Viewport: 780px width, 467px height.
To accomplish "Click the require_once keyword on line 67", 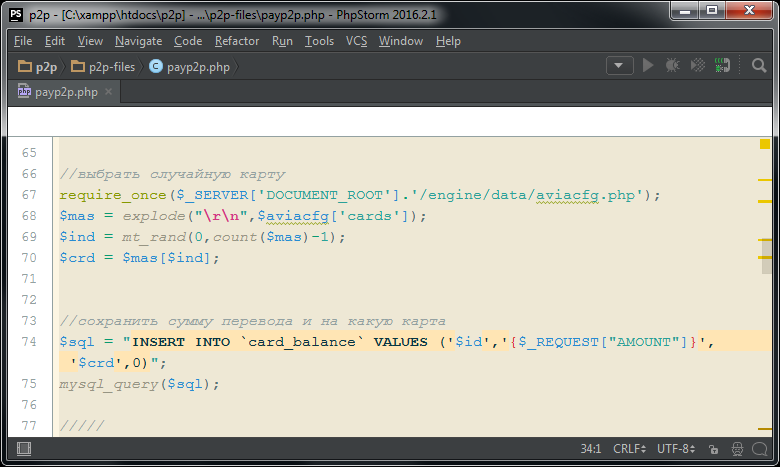I will point(113,195).
